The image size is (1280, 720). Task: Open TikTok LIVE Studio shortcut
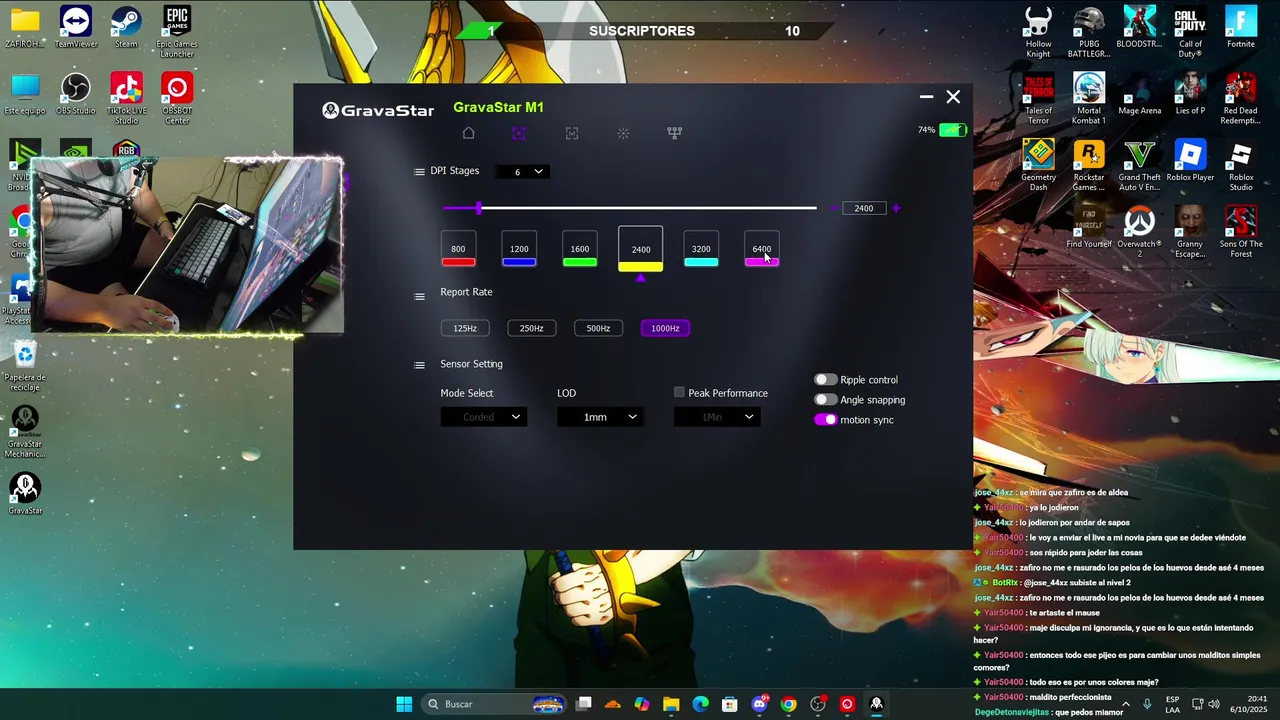tap(126, 98)
